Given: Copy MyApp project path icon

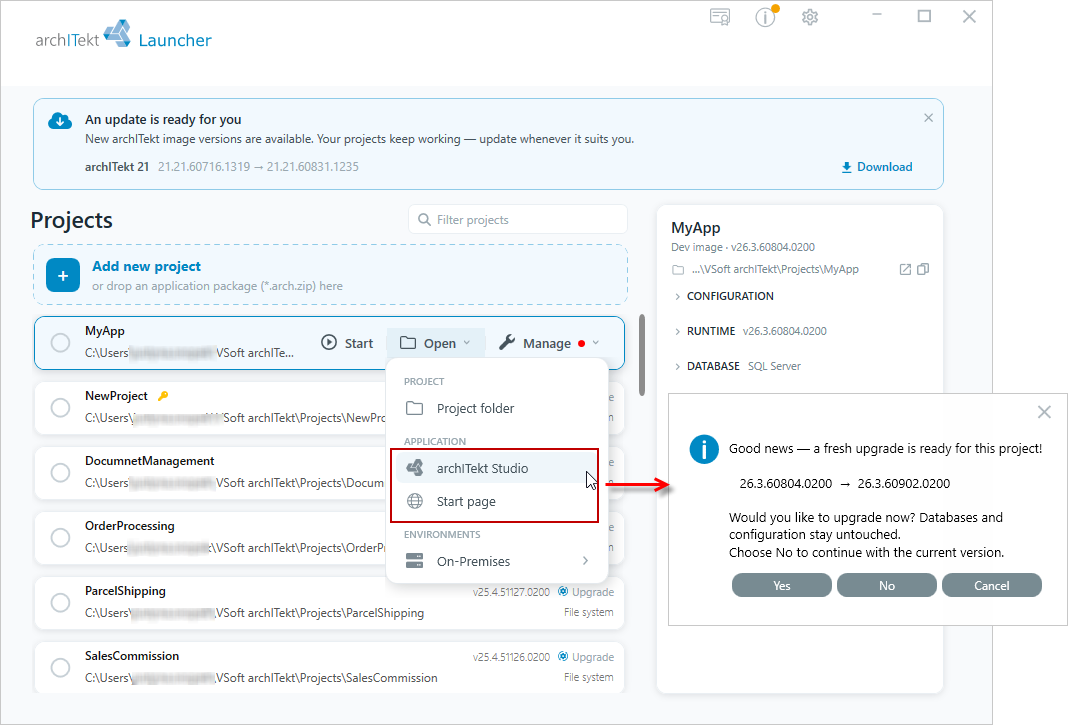Looking at the screenshot, I should [x=923, y=269].
